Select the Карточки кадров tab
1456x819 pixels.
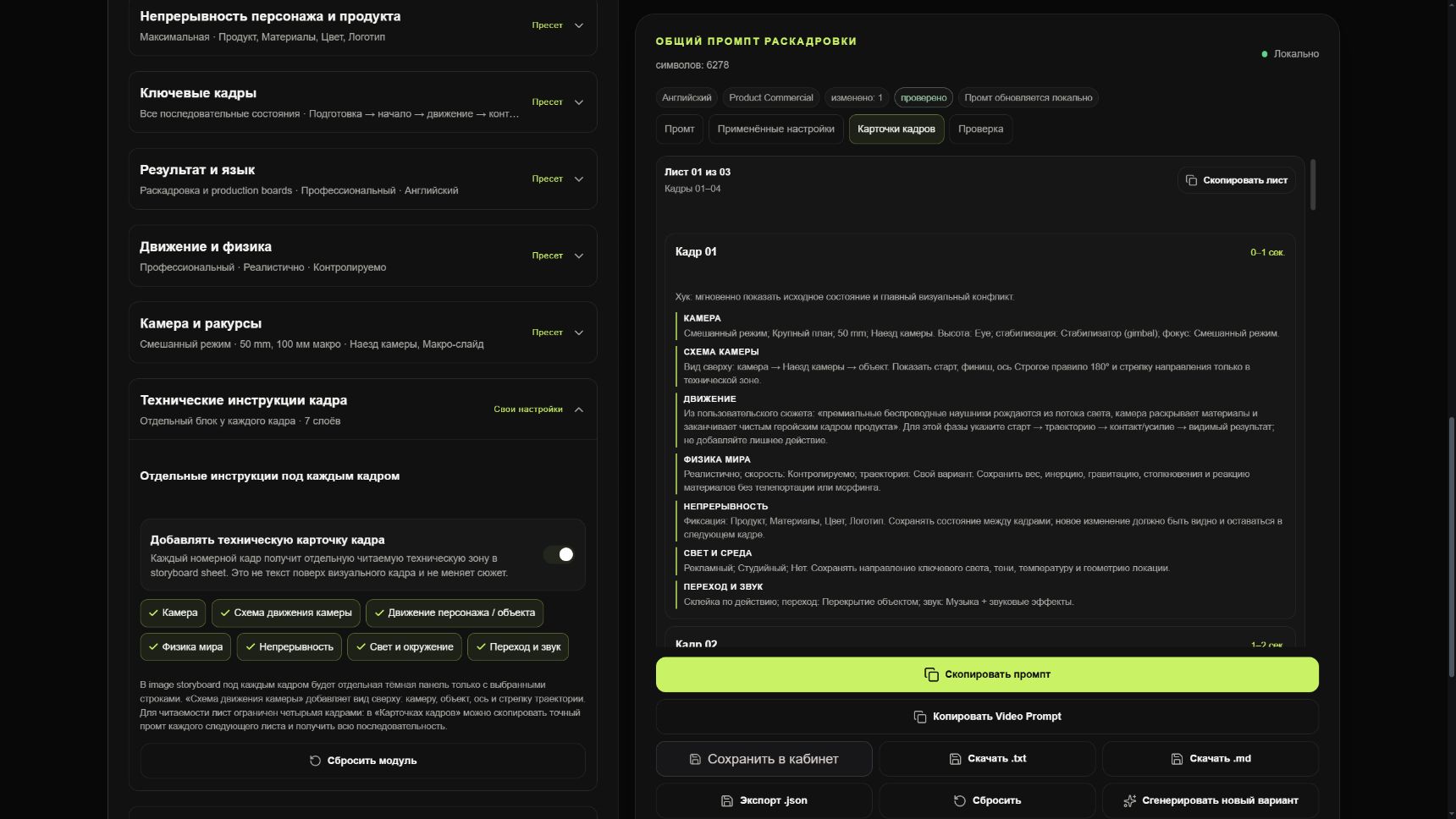click(896, 129)
